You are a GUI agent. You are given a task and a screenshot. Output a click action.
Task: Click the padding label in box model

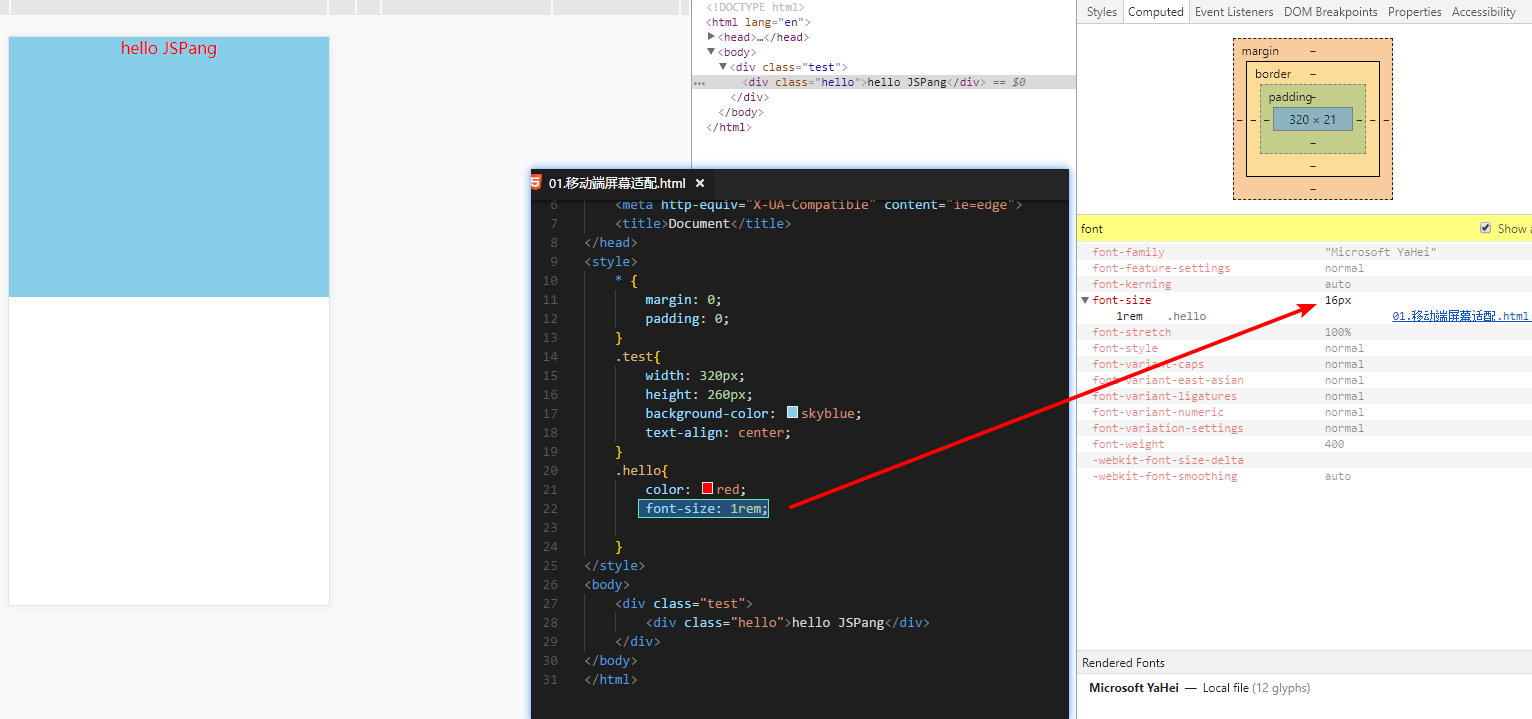point(1291,97)
